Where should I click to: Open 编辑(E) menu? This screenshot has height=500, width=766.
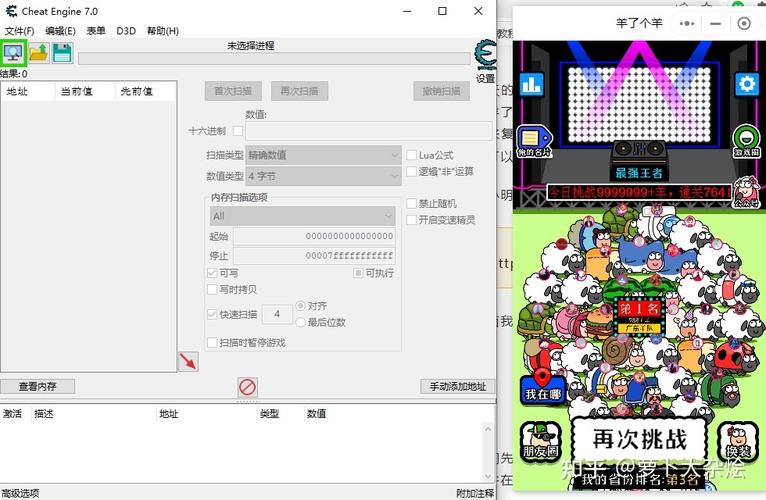(x=60, y=31)
